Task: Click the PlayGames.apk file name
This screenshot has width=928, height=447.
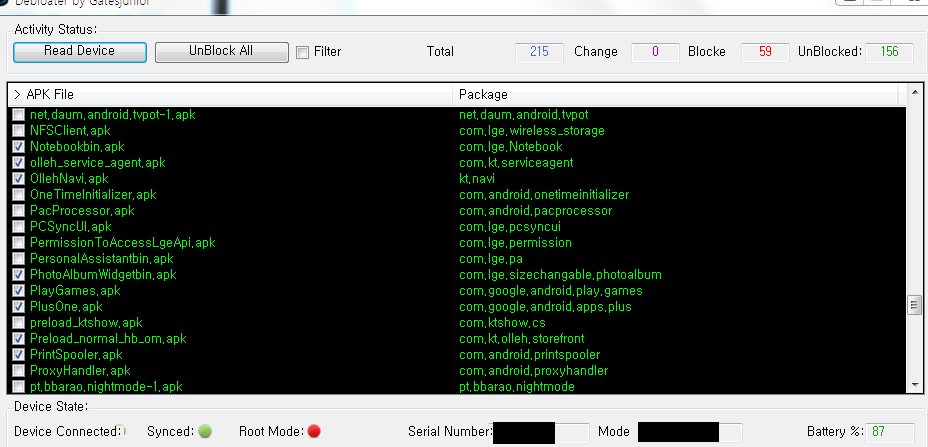Action: click(x=75, y=290)
